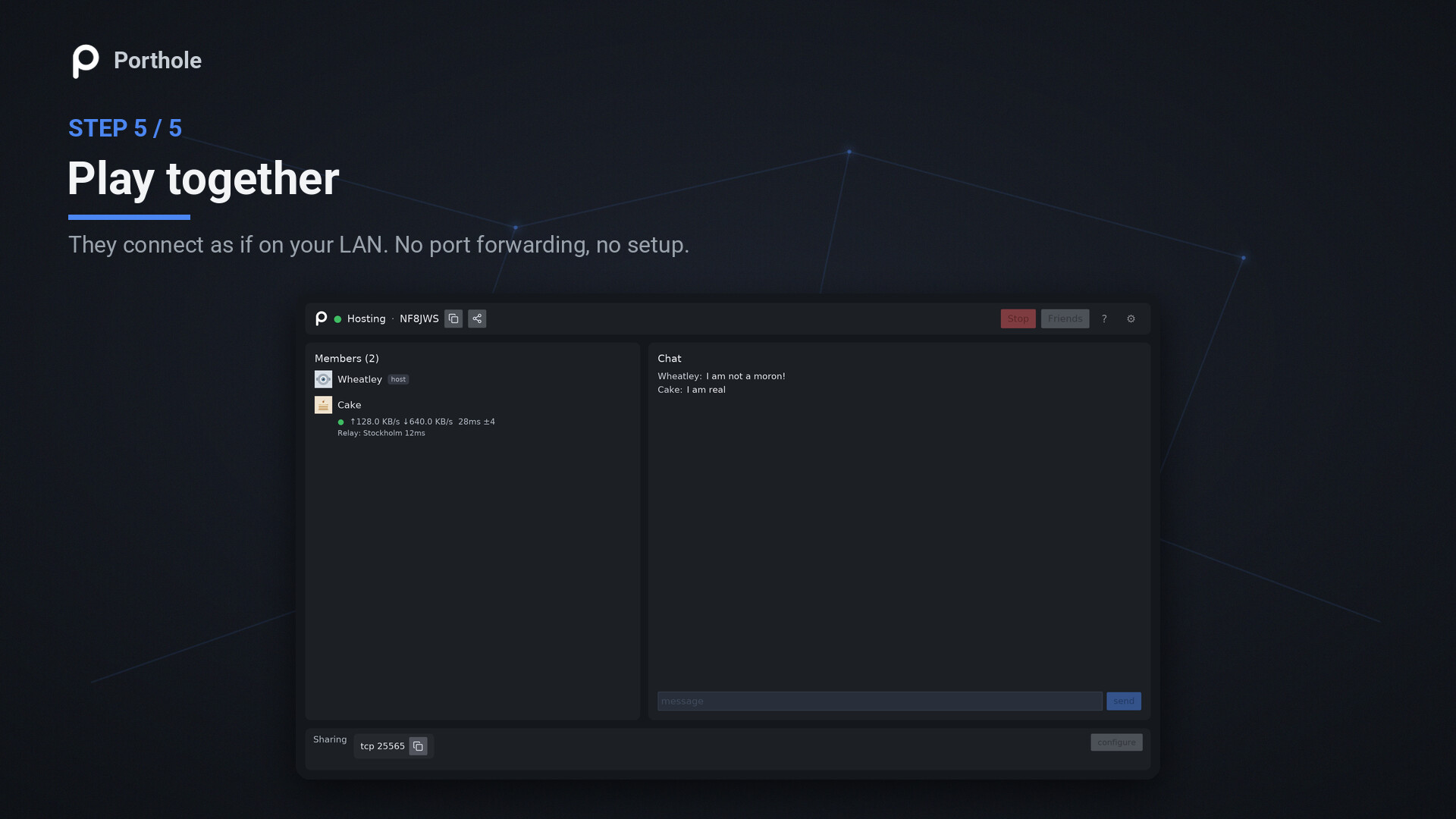The height and width of the screenshot is (819, 1456).
Task: Focus the chat message field
Action: point(880,701)
